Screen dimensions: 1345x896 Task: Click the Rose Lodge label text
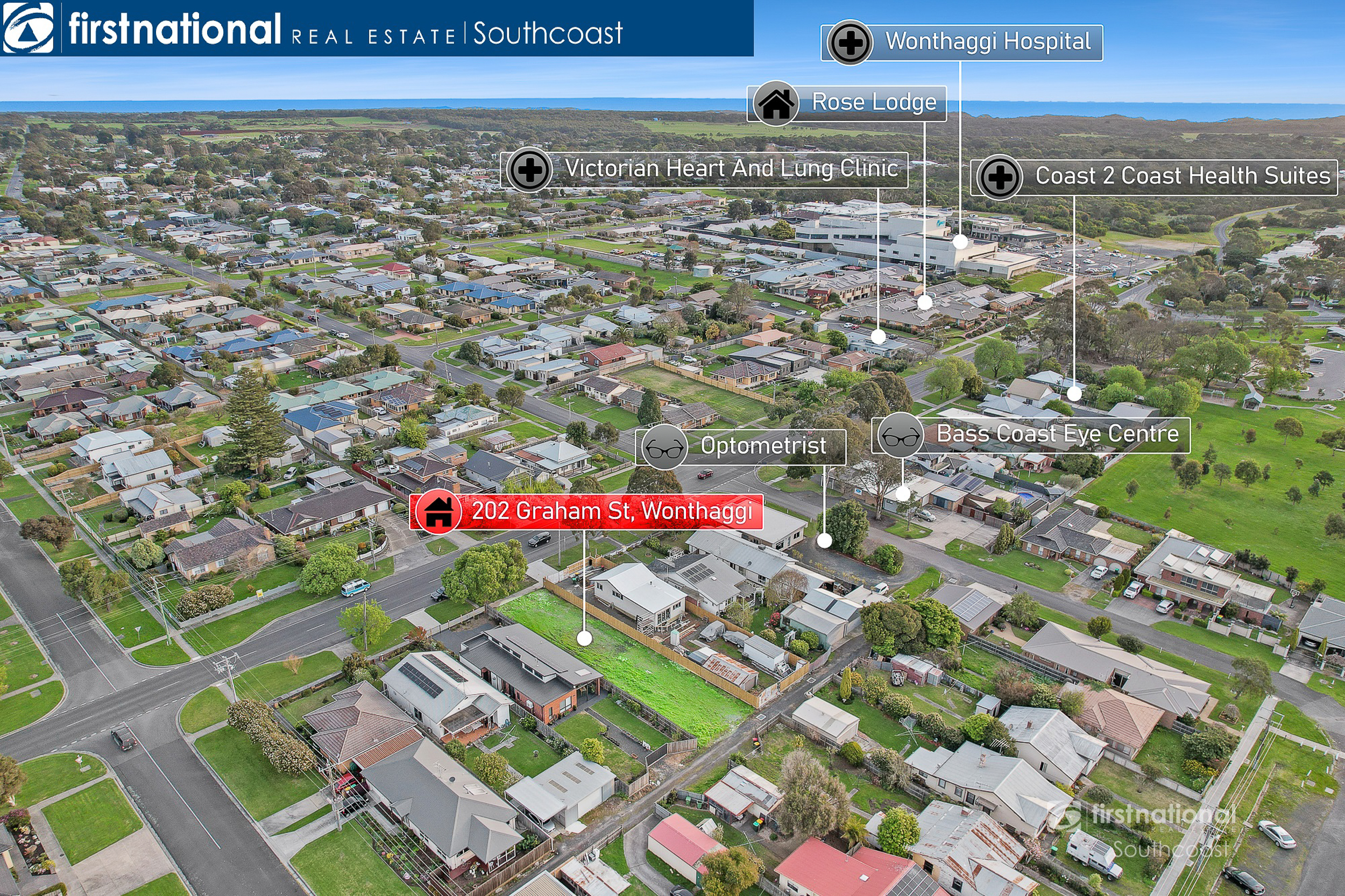pos(874,102)
